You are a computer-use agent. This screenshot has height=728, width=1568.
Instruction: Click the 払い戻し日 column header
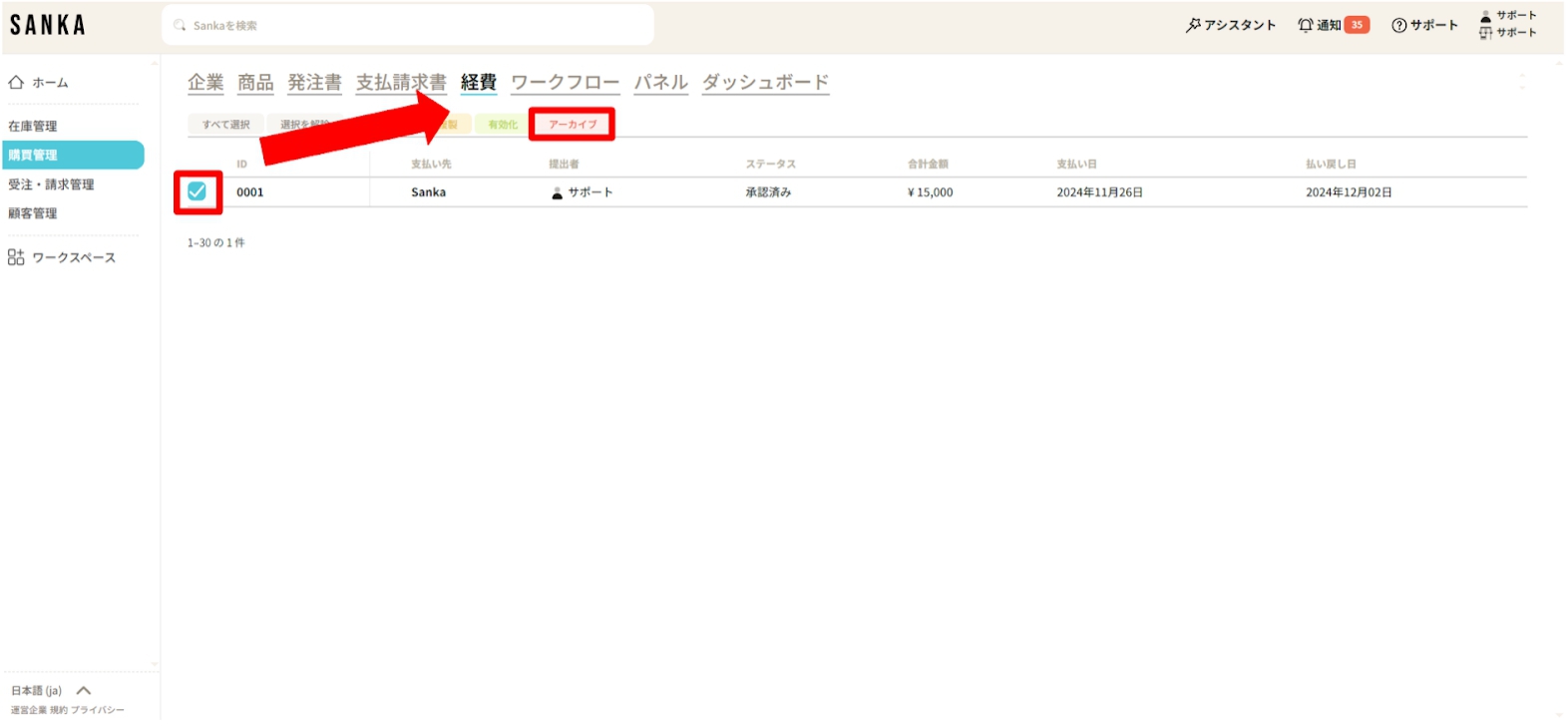pos(1332,165)
